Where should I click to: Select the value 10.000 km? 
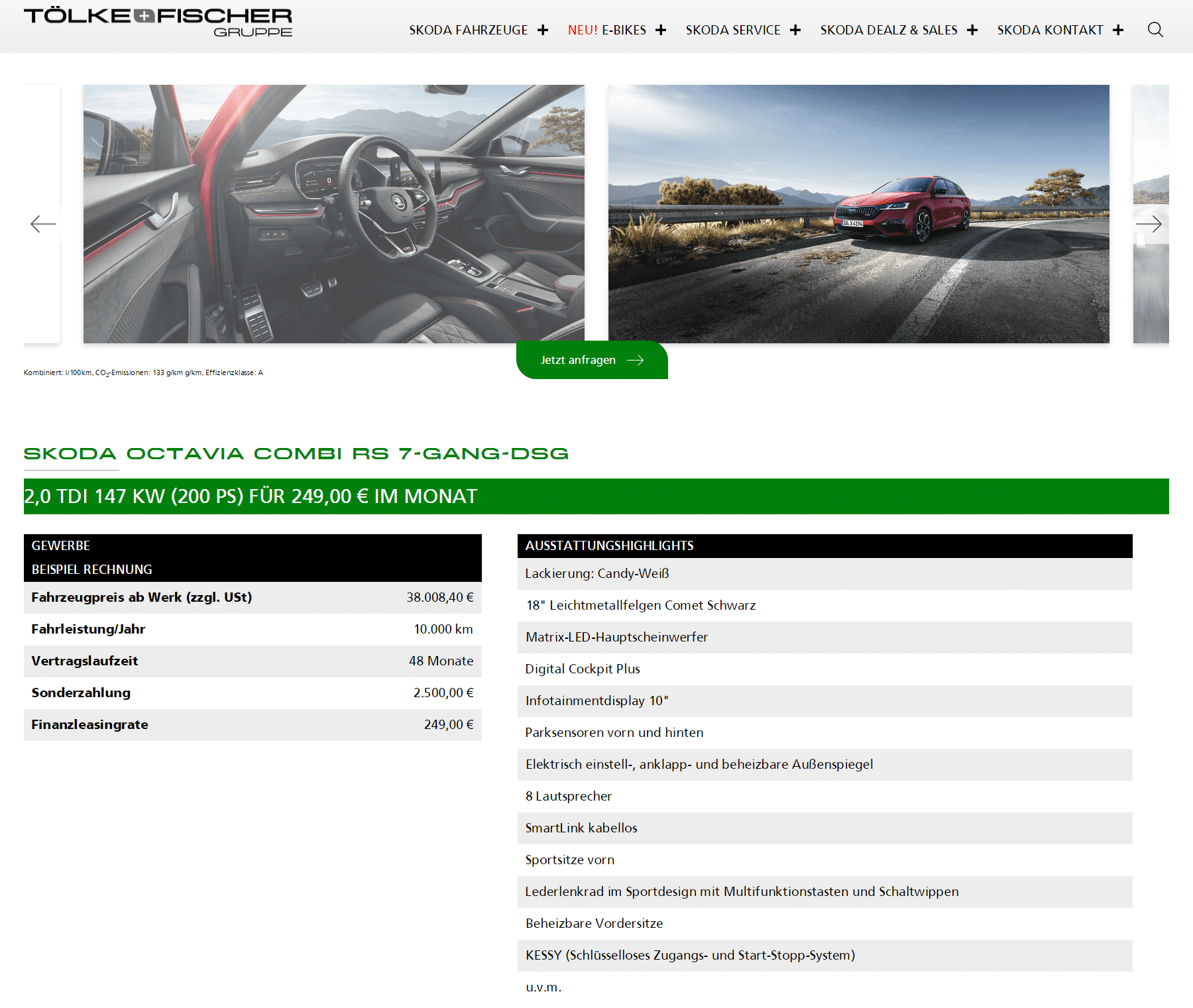coord(443,629)
